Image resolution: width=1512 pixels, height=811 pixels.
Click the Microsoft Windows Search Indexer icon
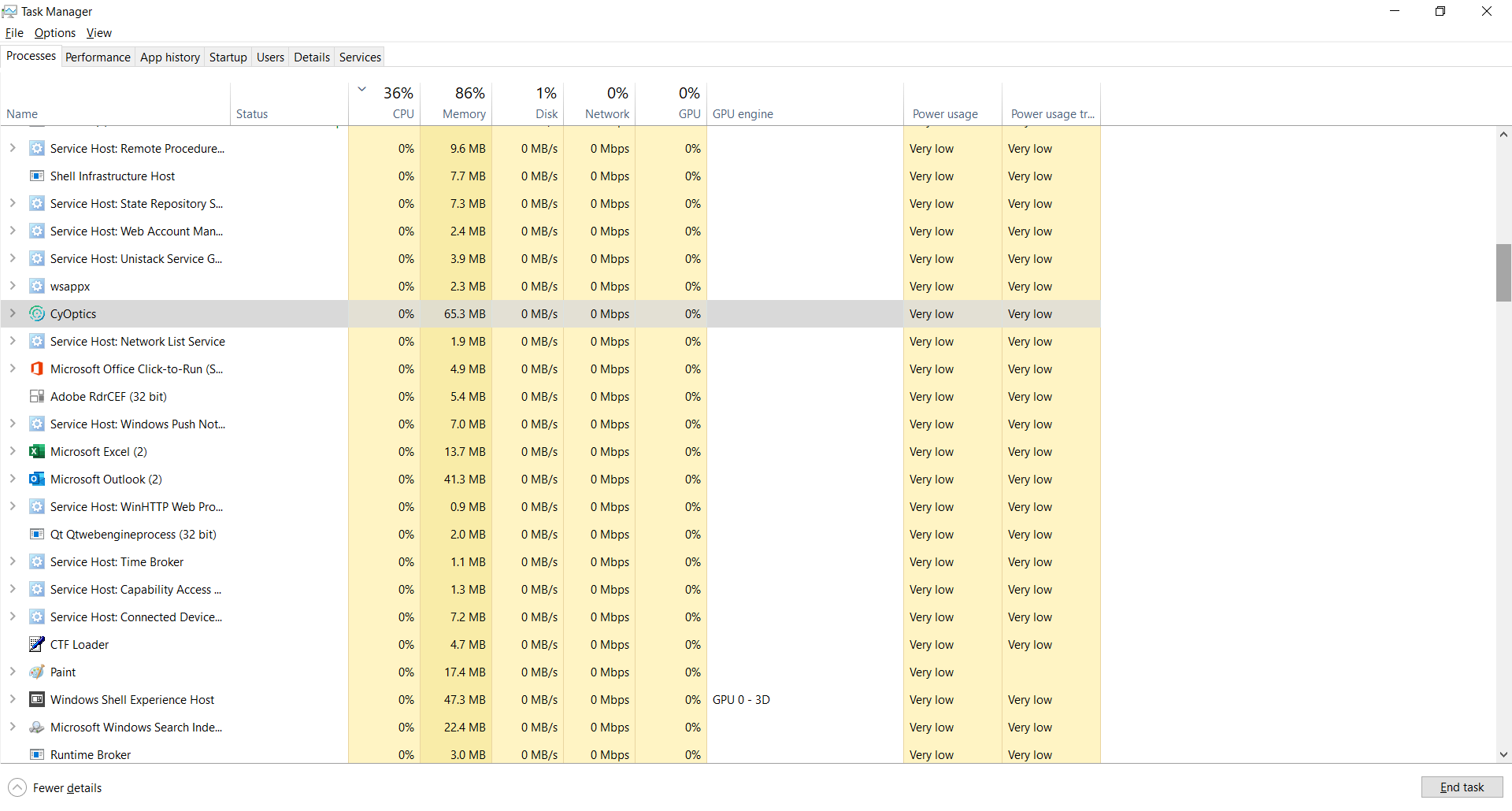click(x=37, y=727)
